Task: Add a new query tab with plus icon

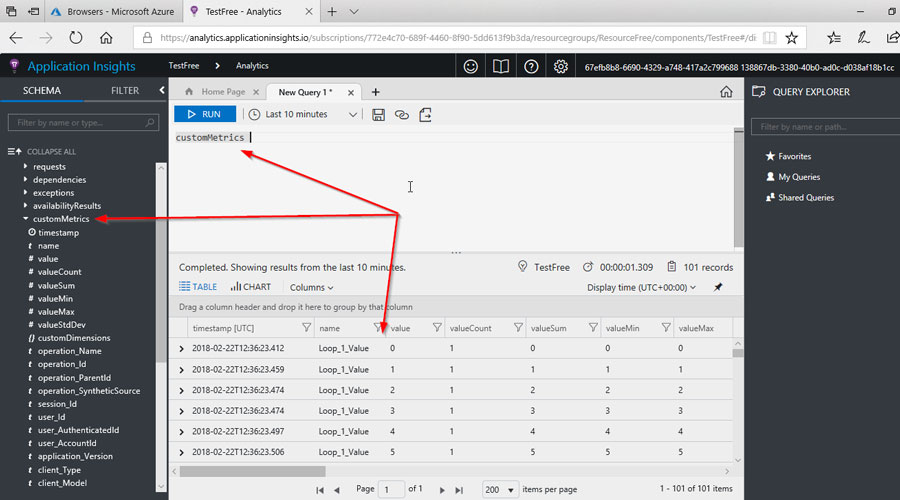Action: pos(375,92)
